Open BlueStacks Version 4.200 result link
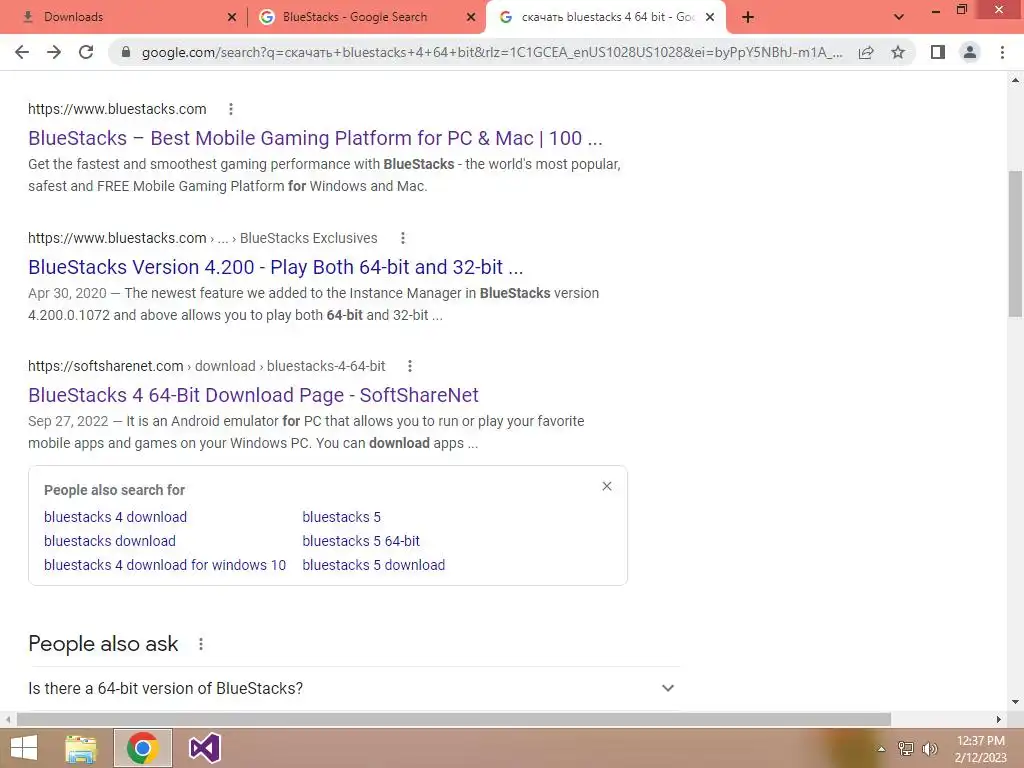 276,267
